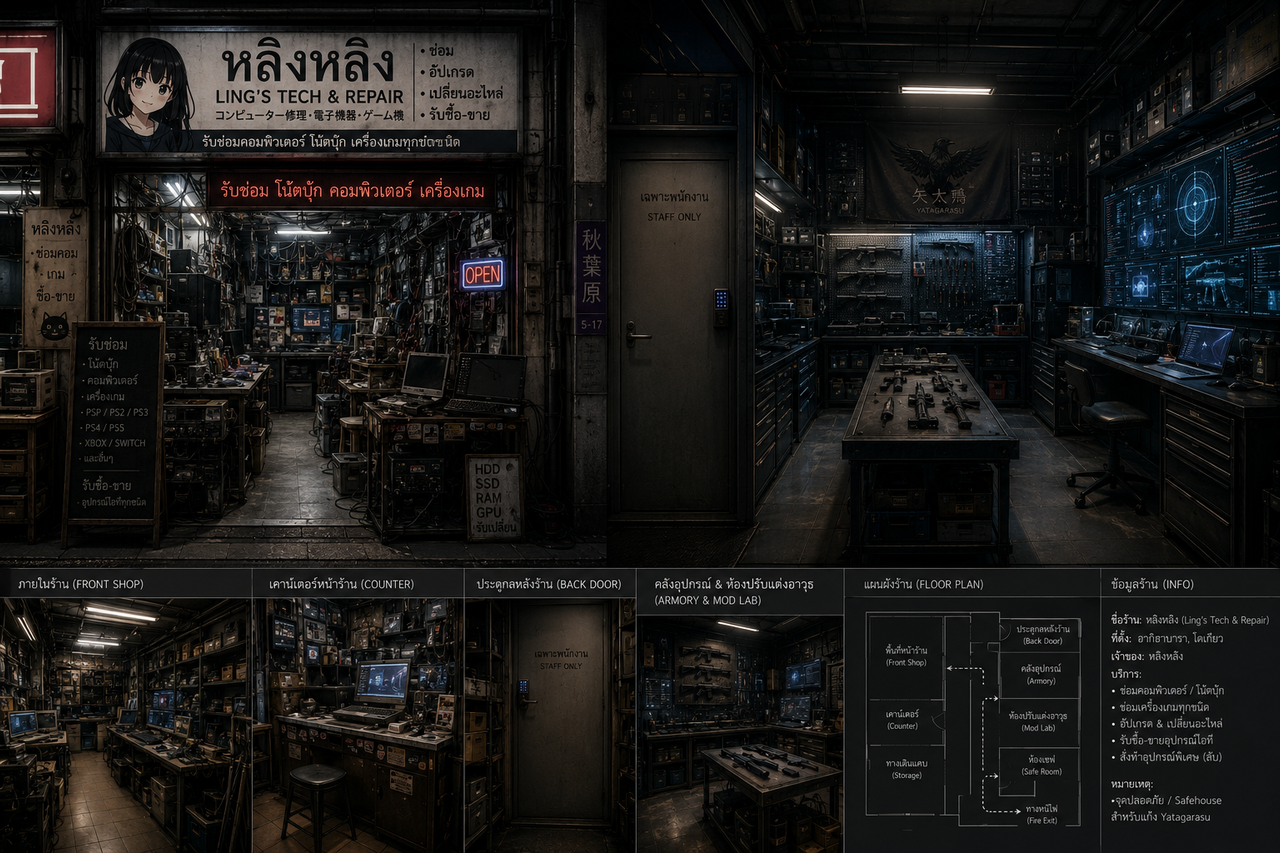Viewport: 1280px width, 853px height.
Task: Click the fluorescent ceiling light in the armory
Action: (x=946, y=90)
